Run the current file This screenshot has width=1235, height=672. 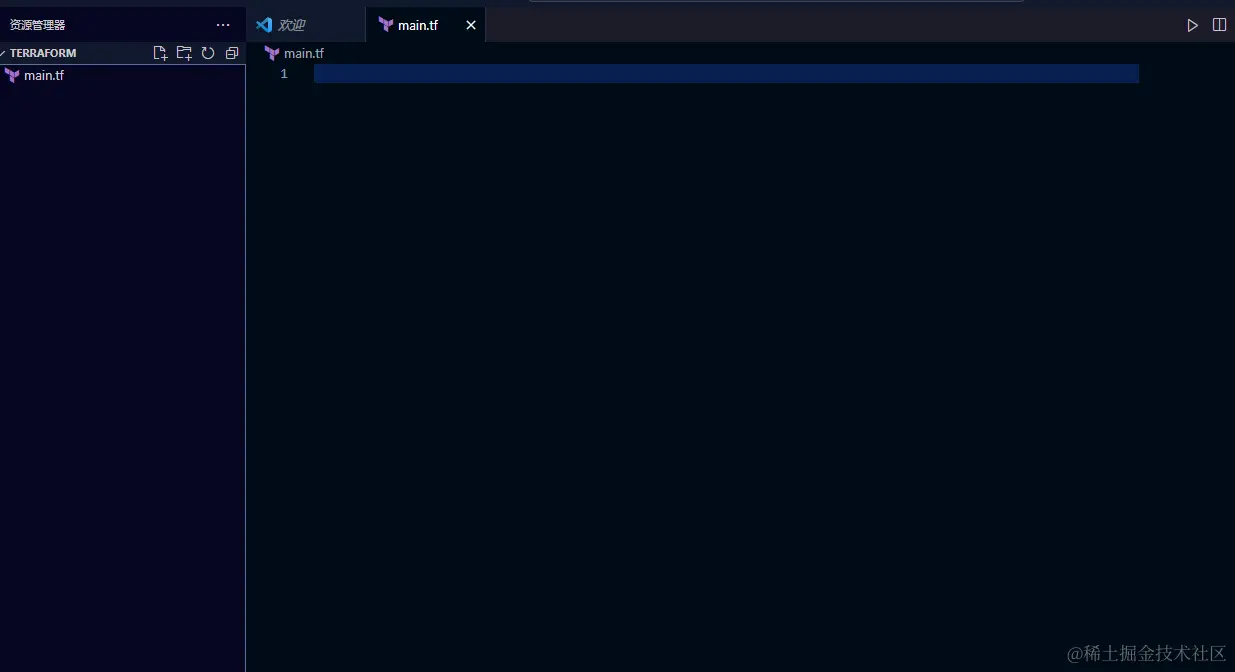coord(1192,25)
